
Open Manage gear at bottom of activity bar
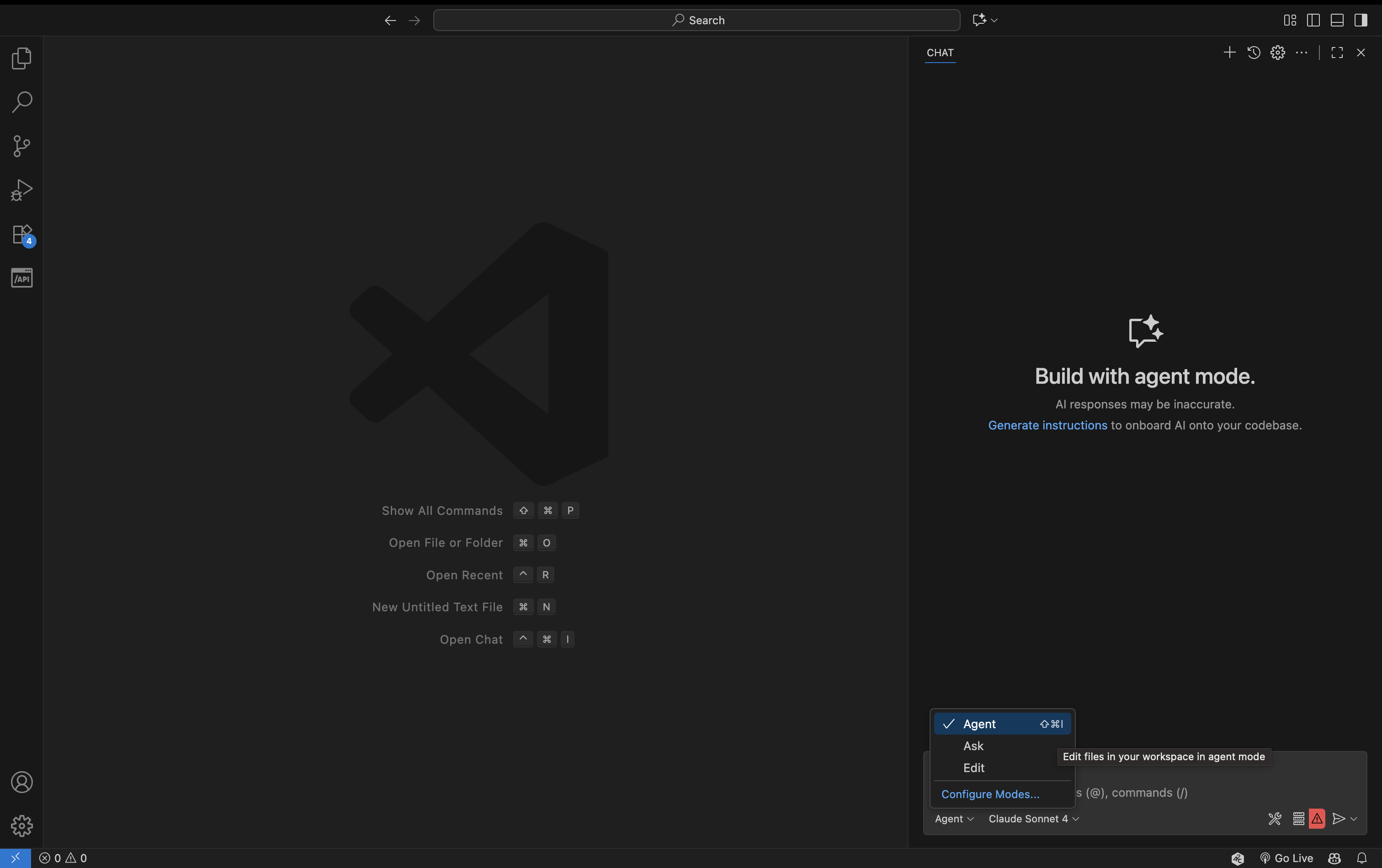click(21, 826)
